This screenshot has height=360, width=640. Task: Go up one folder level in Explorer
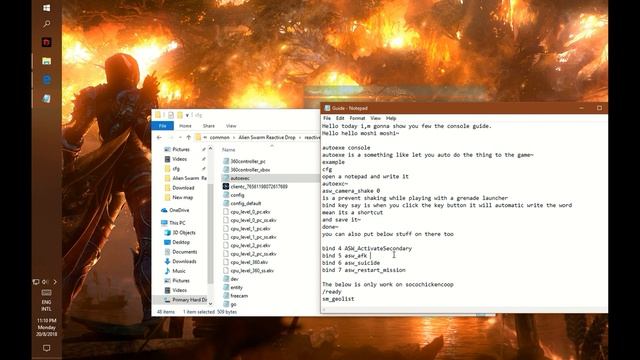[x=189, y=138]
